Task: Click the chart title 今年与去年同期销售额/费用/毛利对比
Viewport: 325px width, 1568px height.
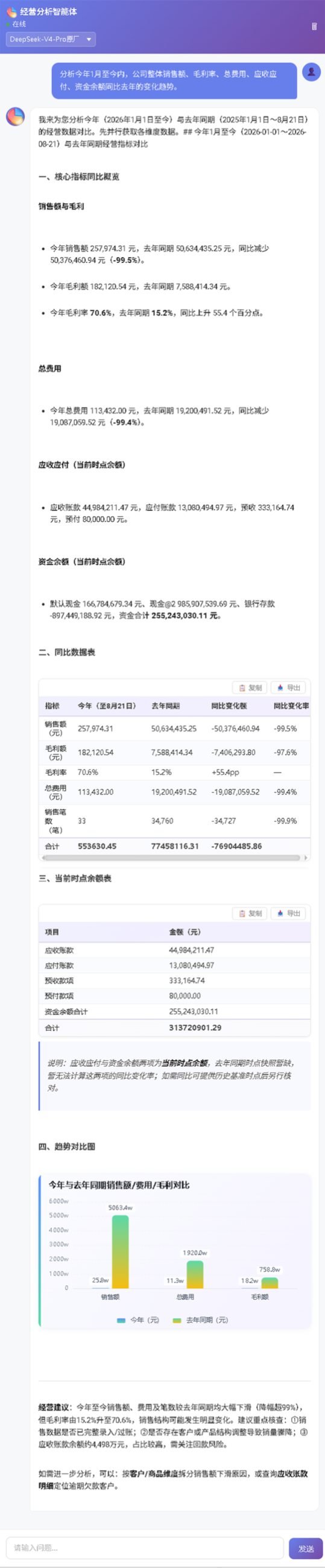Action: pos(119,1184)
